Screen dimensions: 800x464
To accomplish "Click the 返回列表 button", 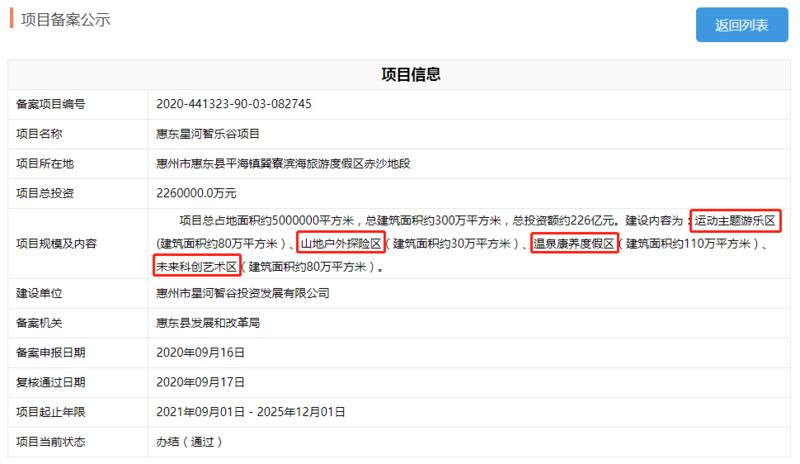I will click(x=741, y=25).
